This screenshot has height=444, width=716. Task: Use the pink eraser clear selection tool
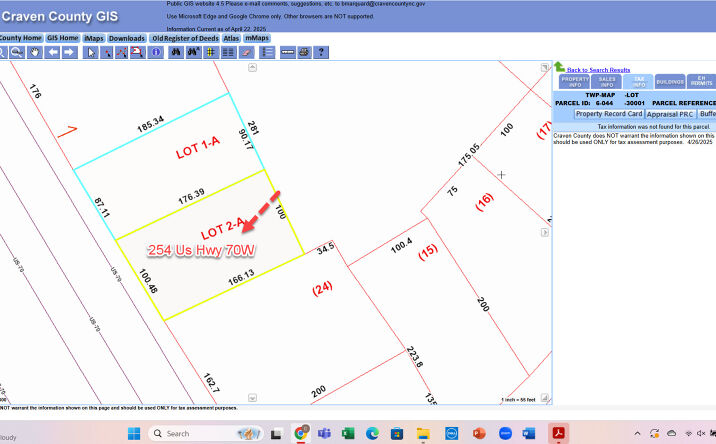pyautogui.click(x=247, y=52)
